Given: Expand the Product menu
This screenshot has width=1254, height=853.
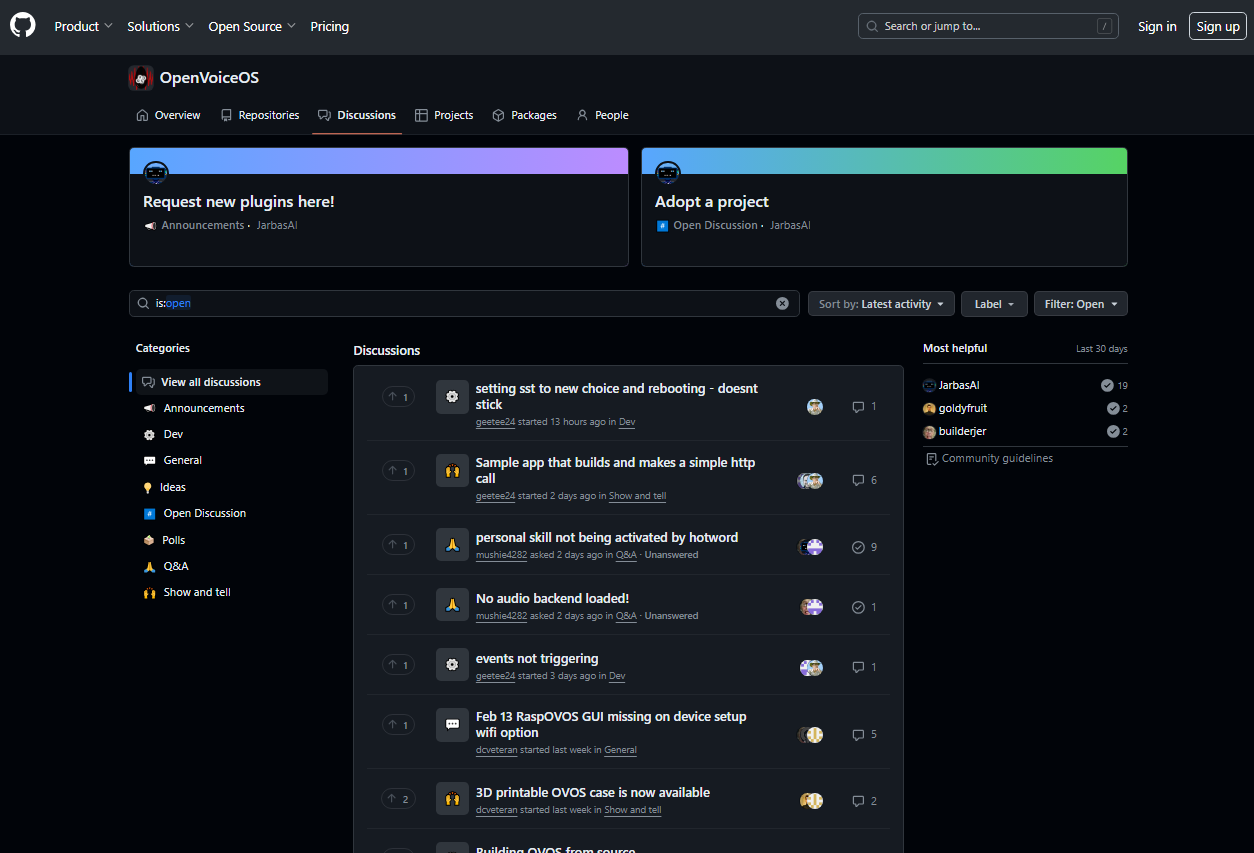Looking at the screenshot, I should pos(84,27).
